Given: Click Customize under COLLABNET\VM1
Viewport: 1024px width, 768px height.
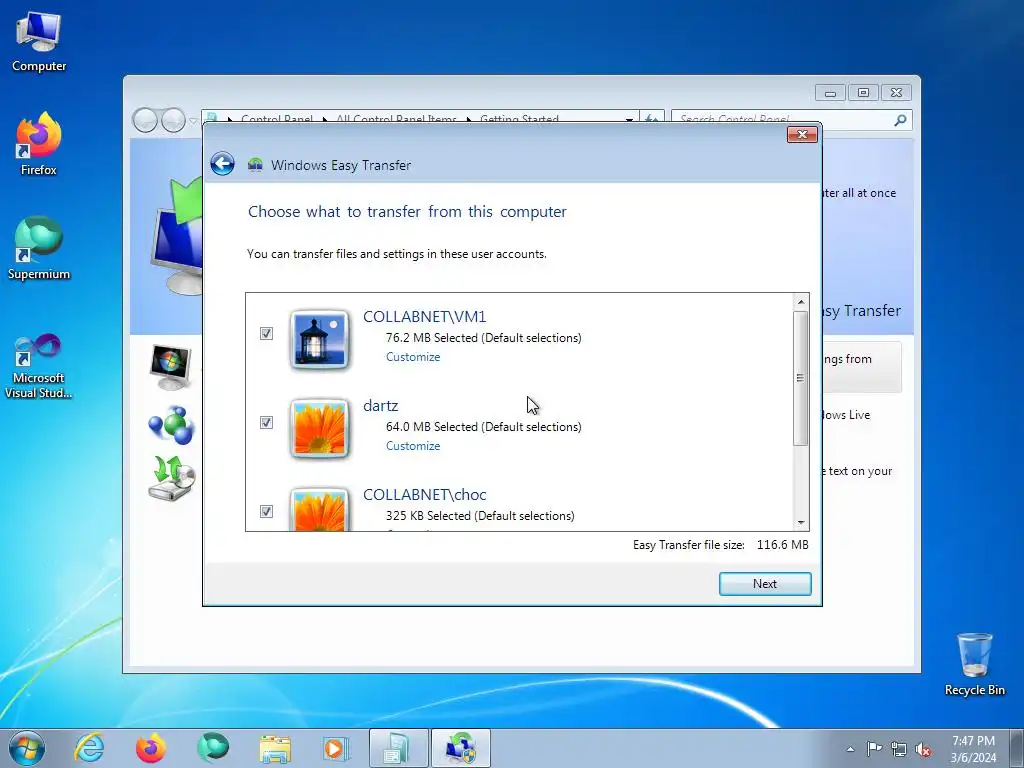Looking at the screenshot, I should (413, 357).
